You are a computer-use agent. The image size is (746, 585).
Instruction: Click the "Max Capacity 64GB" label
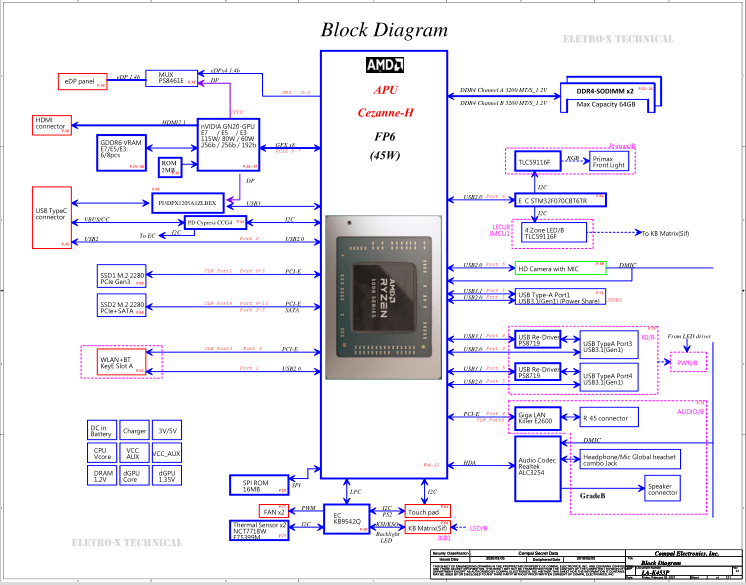[606, 104]
